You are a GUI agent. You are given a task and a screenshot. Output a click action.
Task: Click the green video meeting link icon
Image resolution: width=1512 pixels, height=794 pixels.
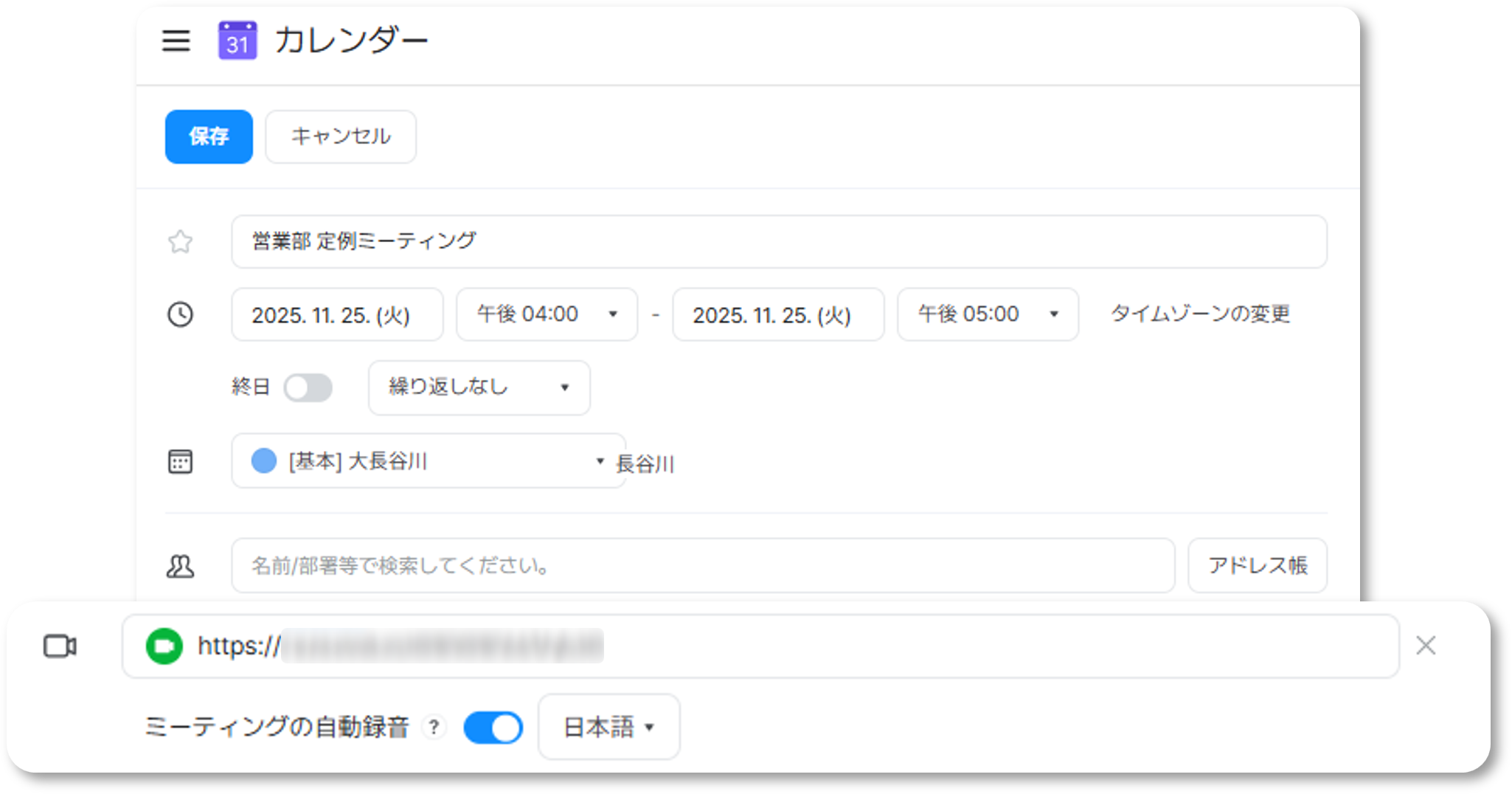164,646
